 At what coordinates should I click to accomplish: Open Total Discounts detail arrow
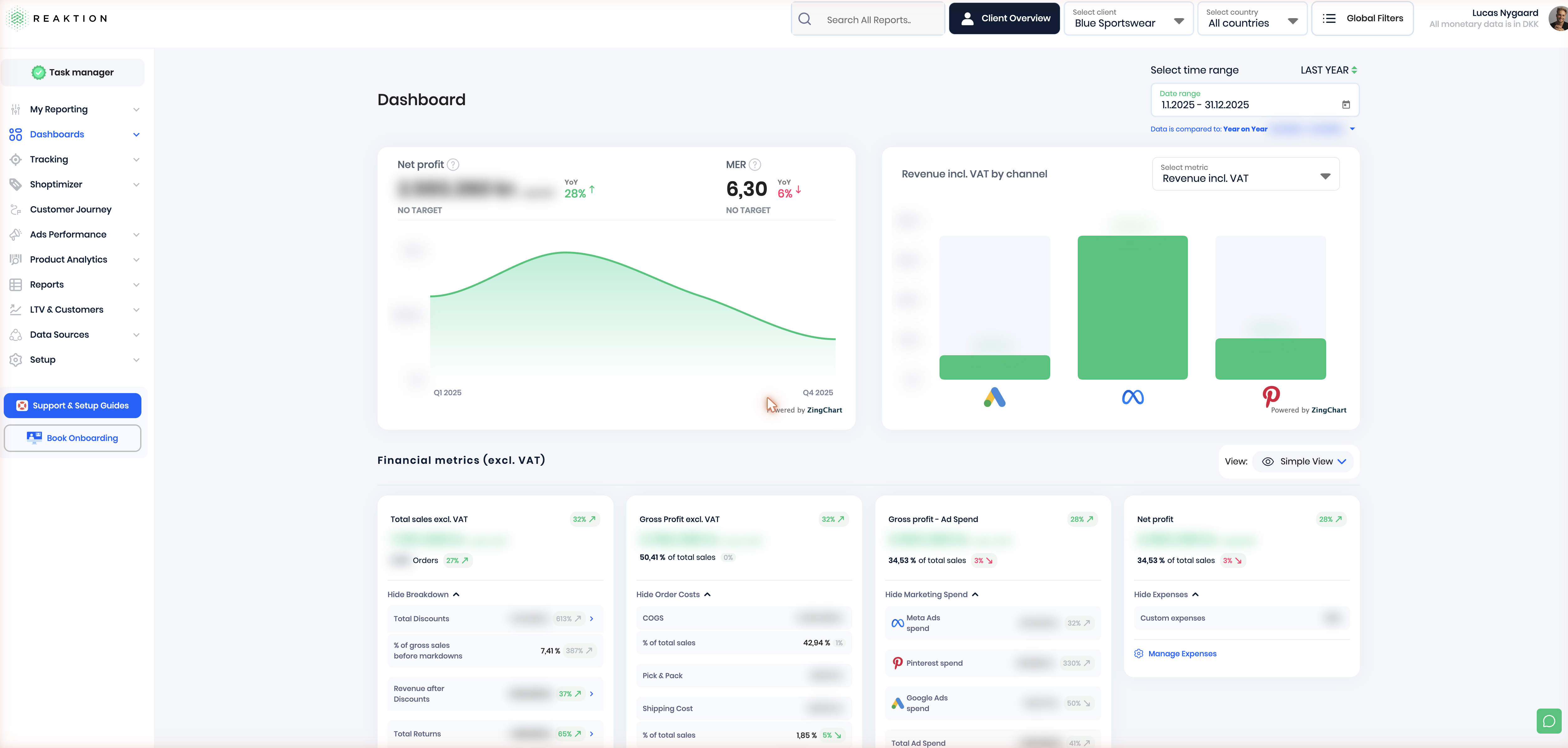[x=592, y=619]
